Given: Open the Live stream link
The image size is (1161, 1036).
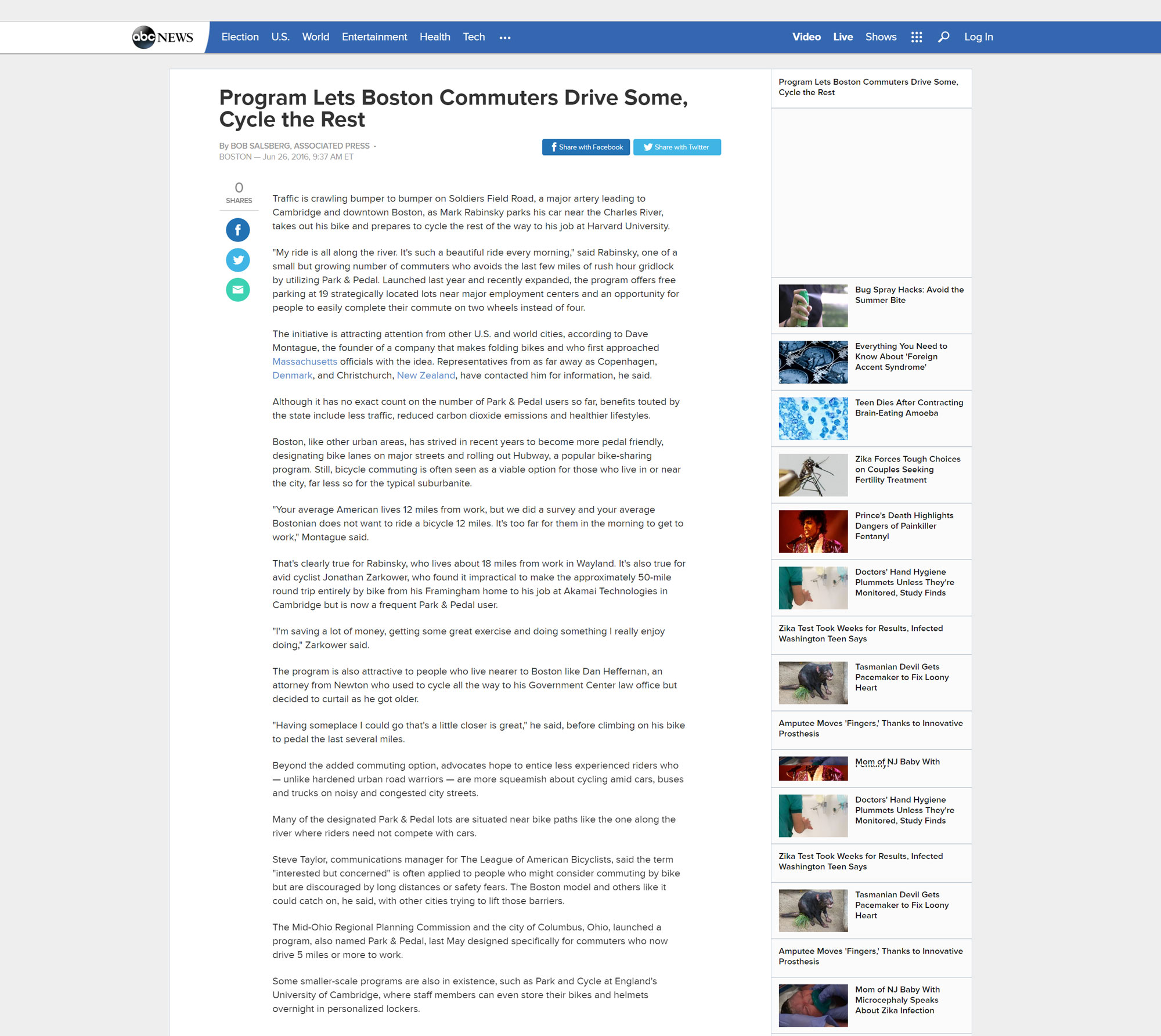Looking at the screenshot, I should point(843,37).
